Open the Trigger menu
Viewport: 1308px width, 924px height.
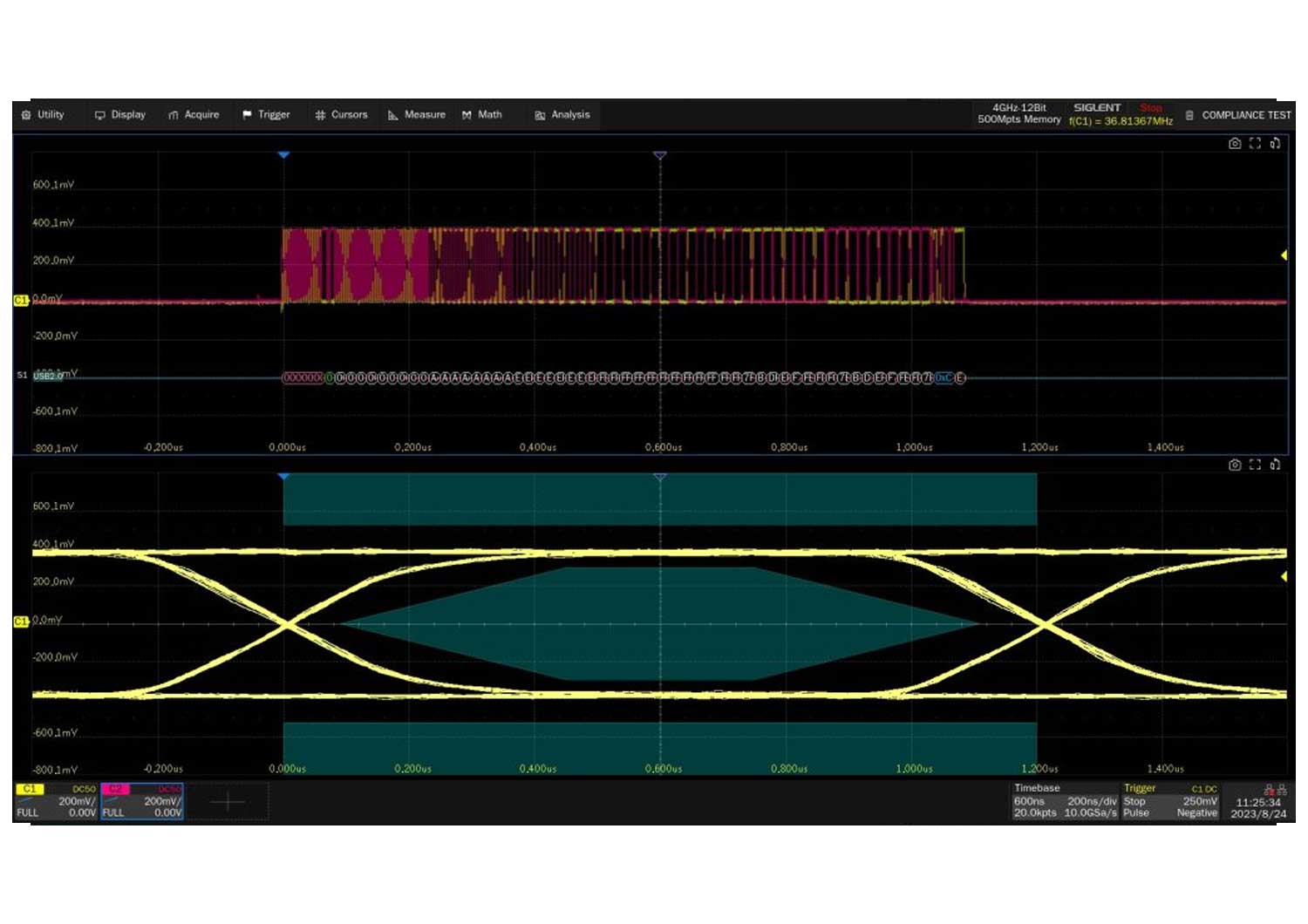point(266,115)
